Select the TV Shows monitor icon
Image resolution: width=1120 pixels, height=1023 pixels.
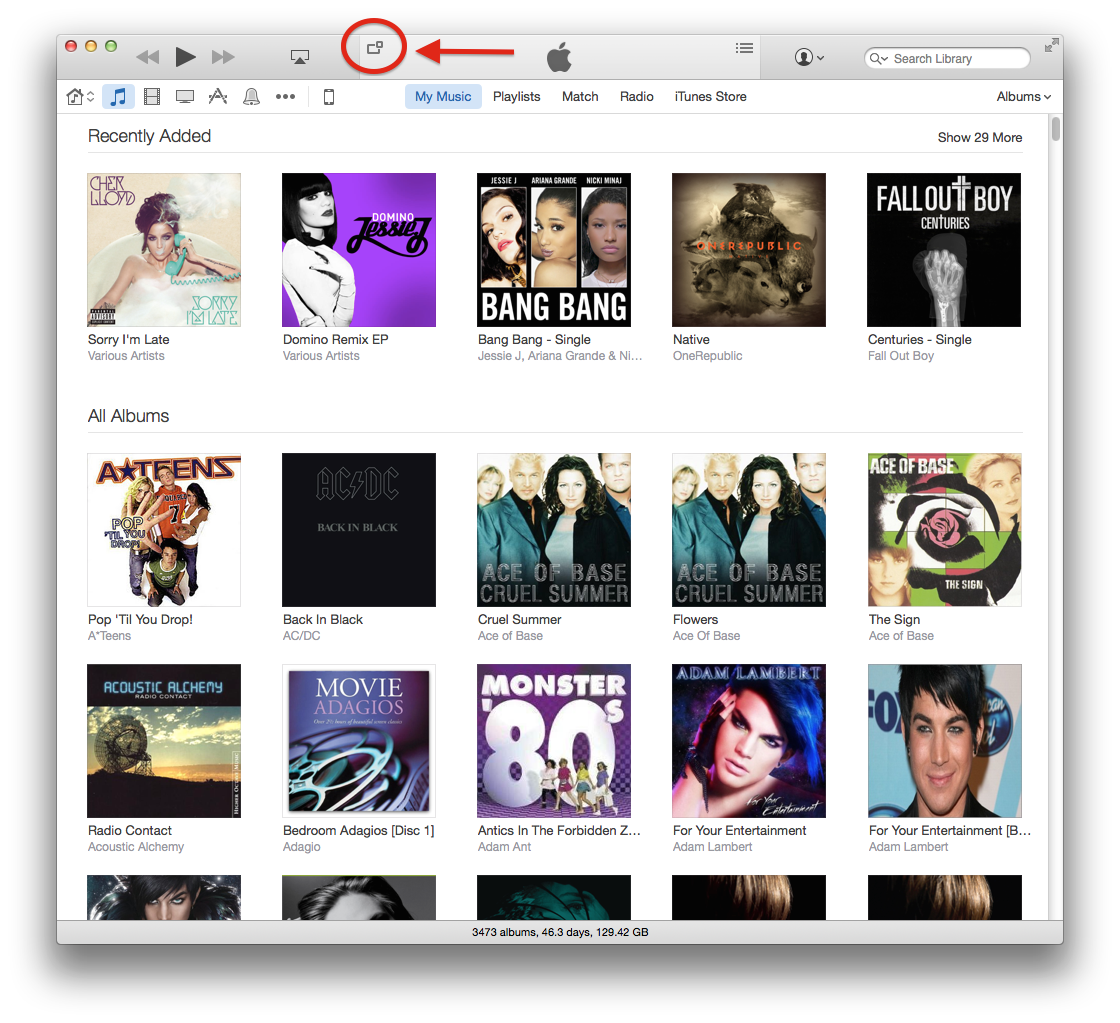click(x=185, y=96)
